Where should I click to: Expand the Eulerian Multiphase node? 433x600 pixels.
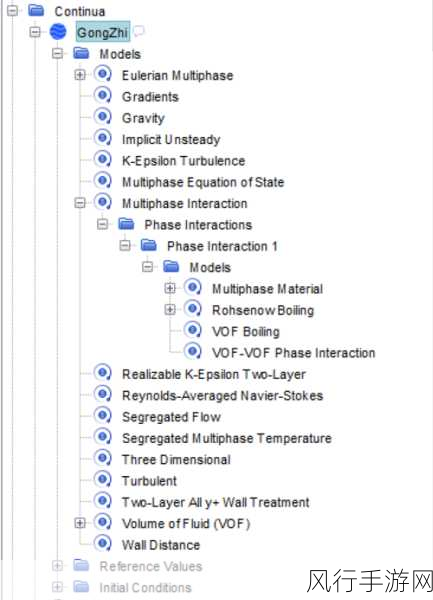coord(80,74)
